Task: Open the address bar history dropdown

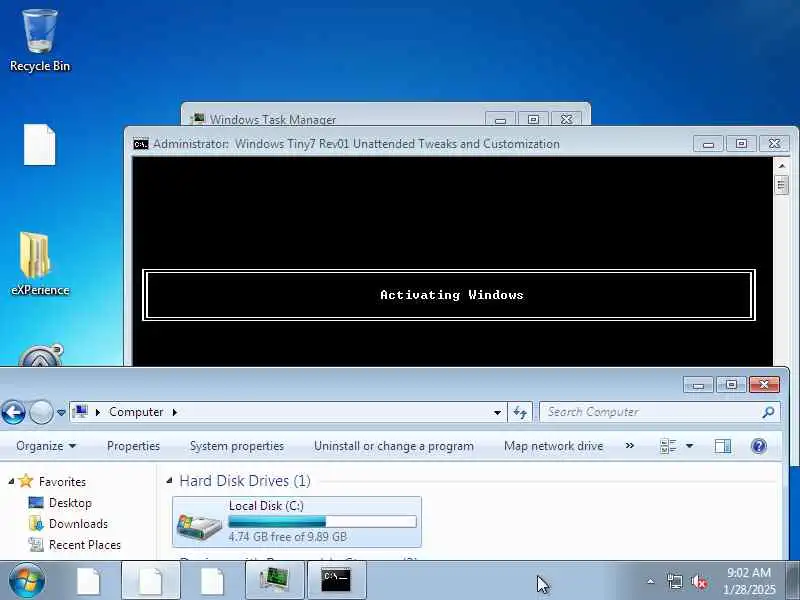Action: (497, 412)
